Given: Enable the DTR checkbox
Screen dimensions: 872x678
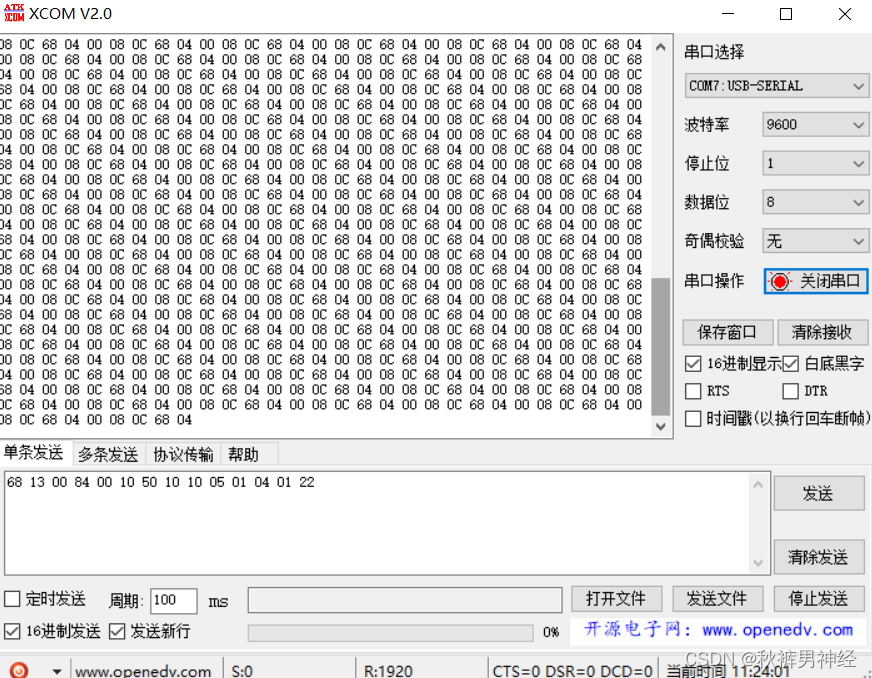Looking at the screenshot, I should (790, 390).
